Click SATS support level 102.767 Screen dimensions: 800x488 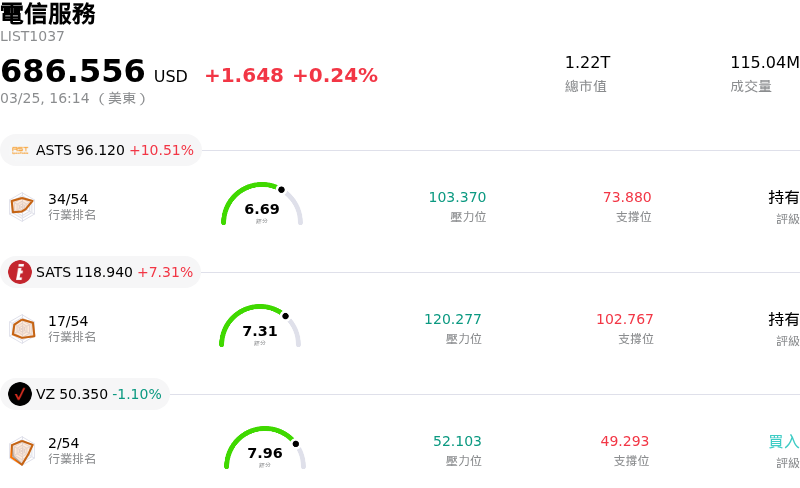point(625,319)
